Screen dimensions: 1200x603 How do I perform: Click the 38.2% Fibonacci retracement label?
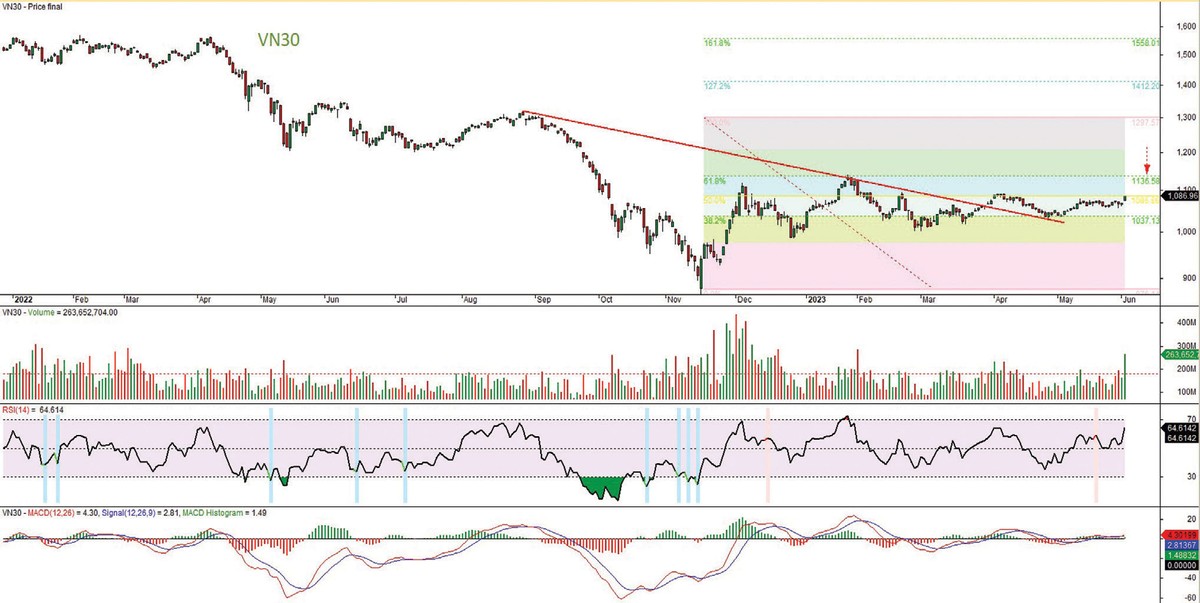pos(714,220)
